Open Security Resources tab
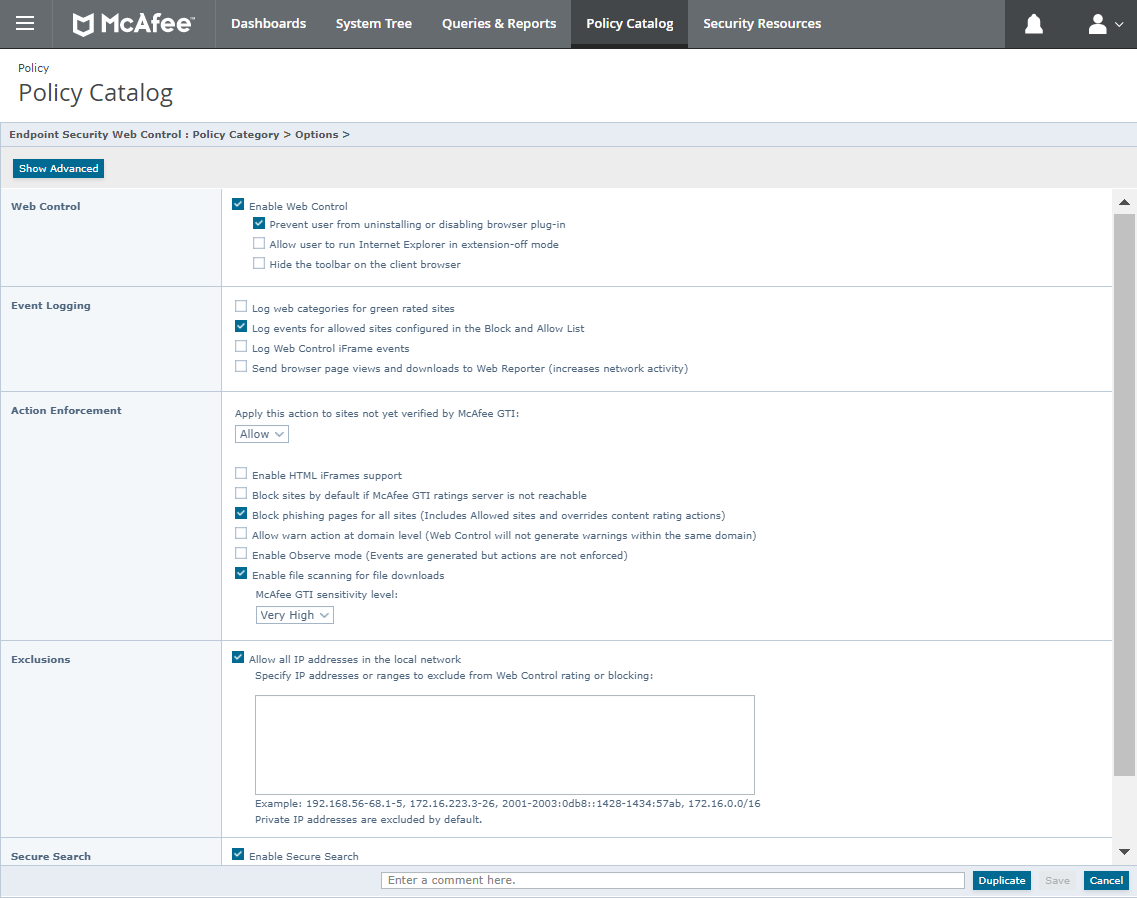The image size is (1137, 898). [x=761, y=24]
